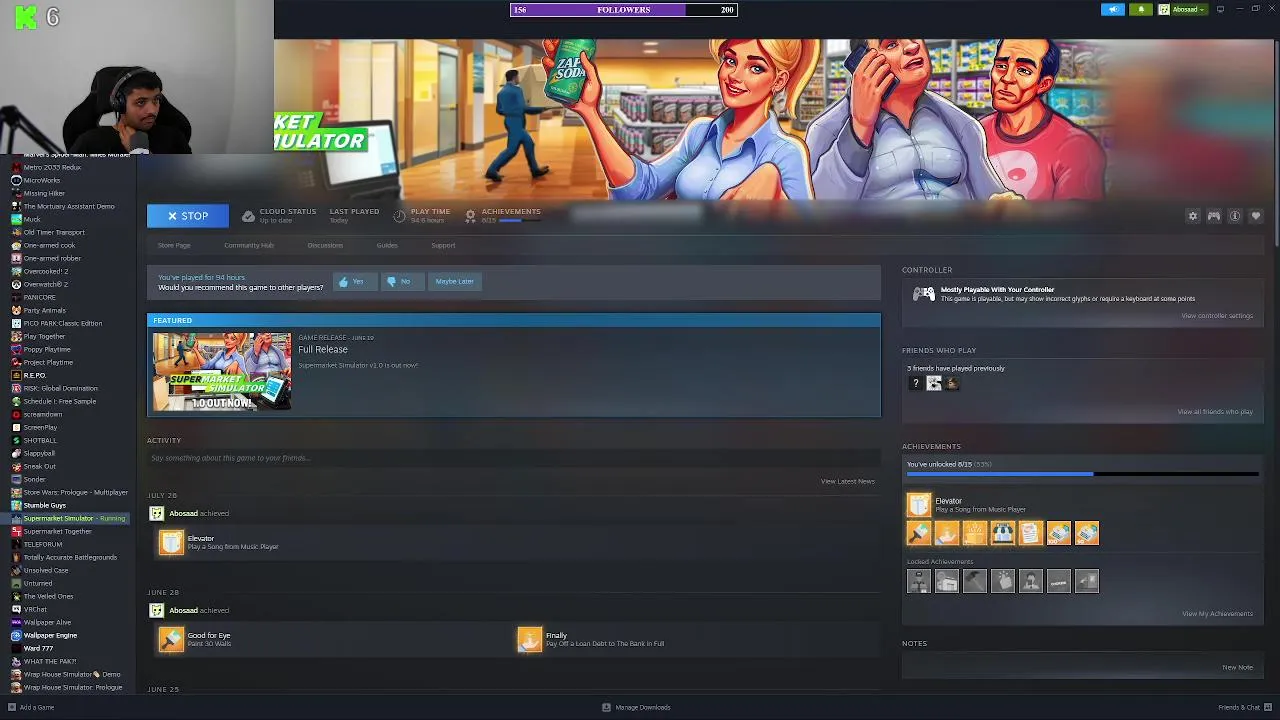This screenshot has width=1280, height=720.
Task: Add game to favorites heart icon
Action: click(1256, 216)
